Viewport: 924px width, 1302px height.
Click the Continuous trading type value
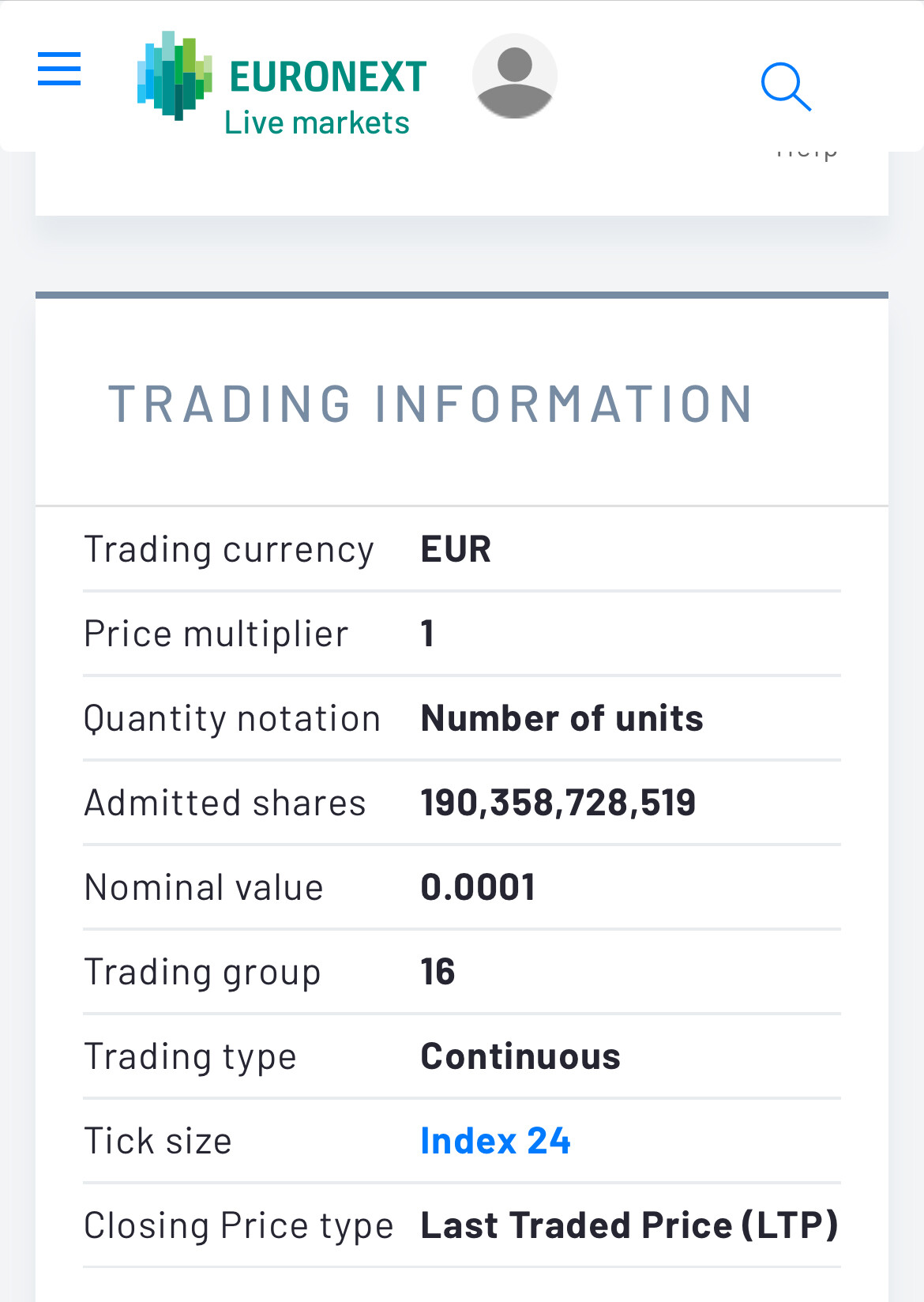(x=520, y=1056)
